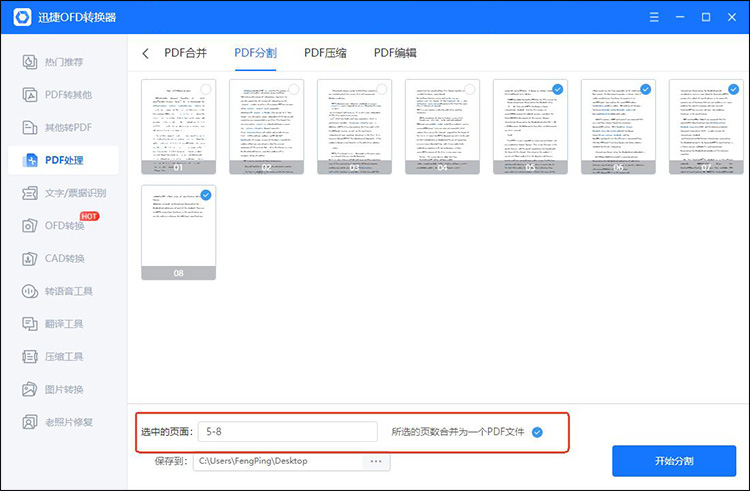Viewport: 750px width, 491px height.
Task: Toggle 所选的页数合并为一个PDF文件 option
Action: (537, 432)
